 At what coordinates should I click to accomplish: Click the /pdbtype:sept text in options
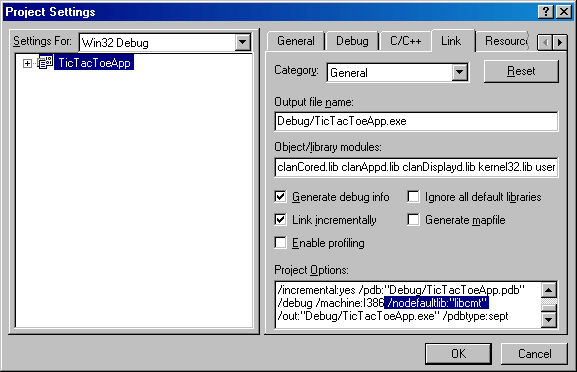[x=476, y=316]
